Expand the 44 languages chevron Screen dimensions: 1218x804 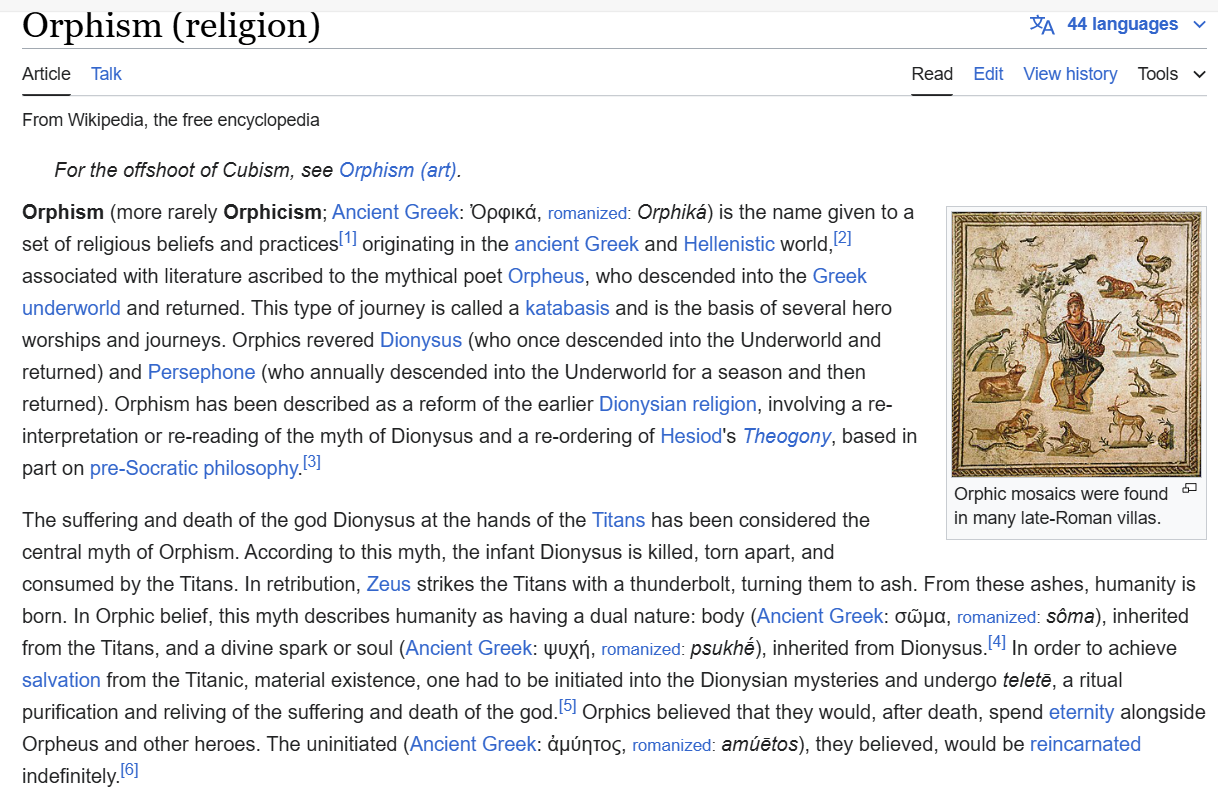point(1200,25)
